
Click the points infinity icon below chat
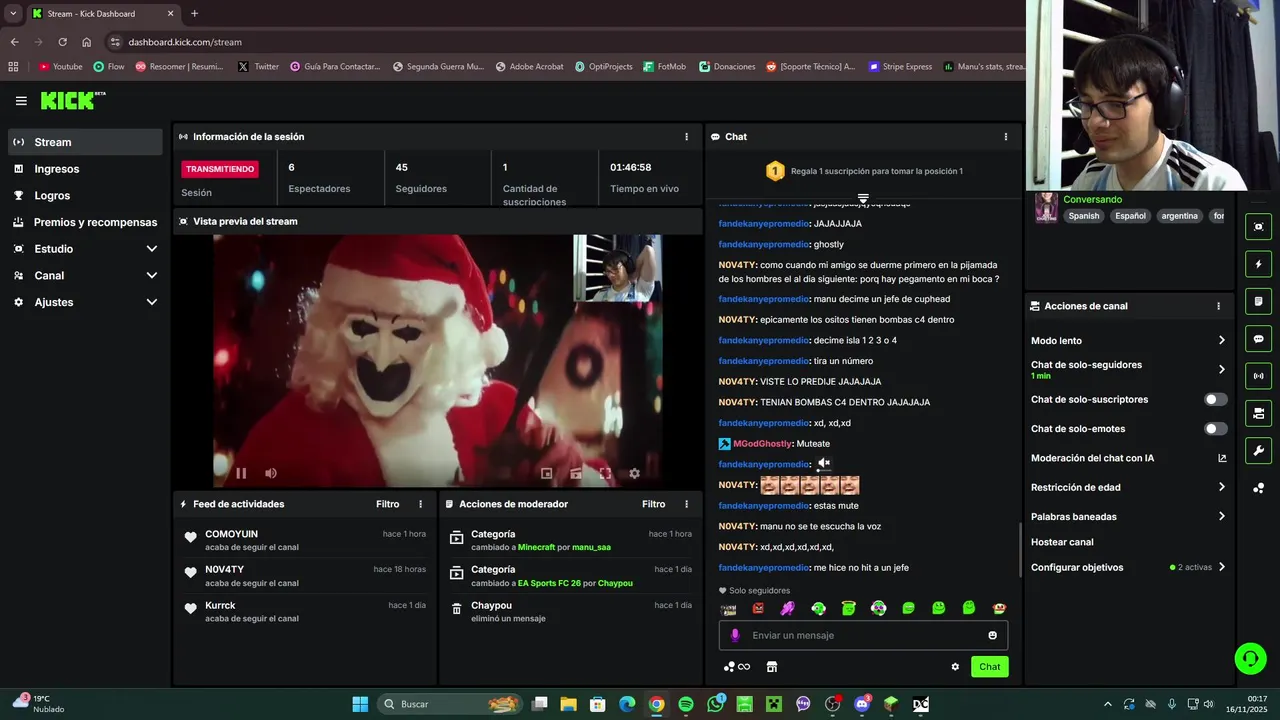[x=737, y=667]
